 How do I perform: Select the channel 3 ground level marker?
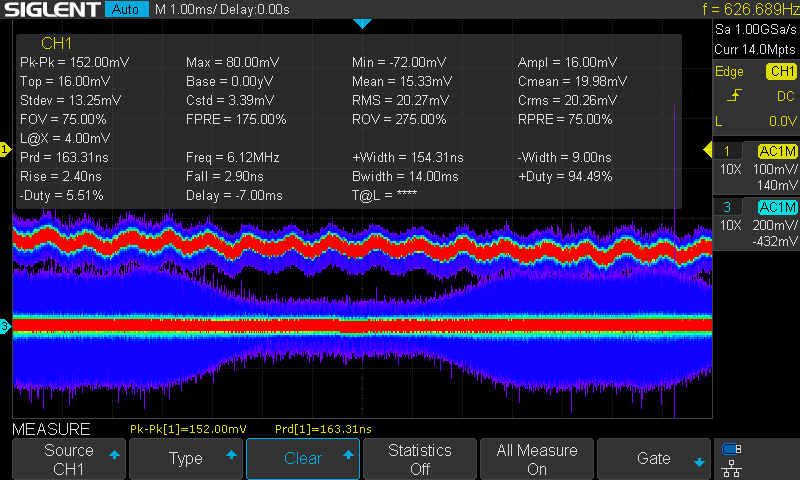click(x=5, y=326)
